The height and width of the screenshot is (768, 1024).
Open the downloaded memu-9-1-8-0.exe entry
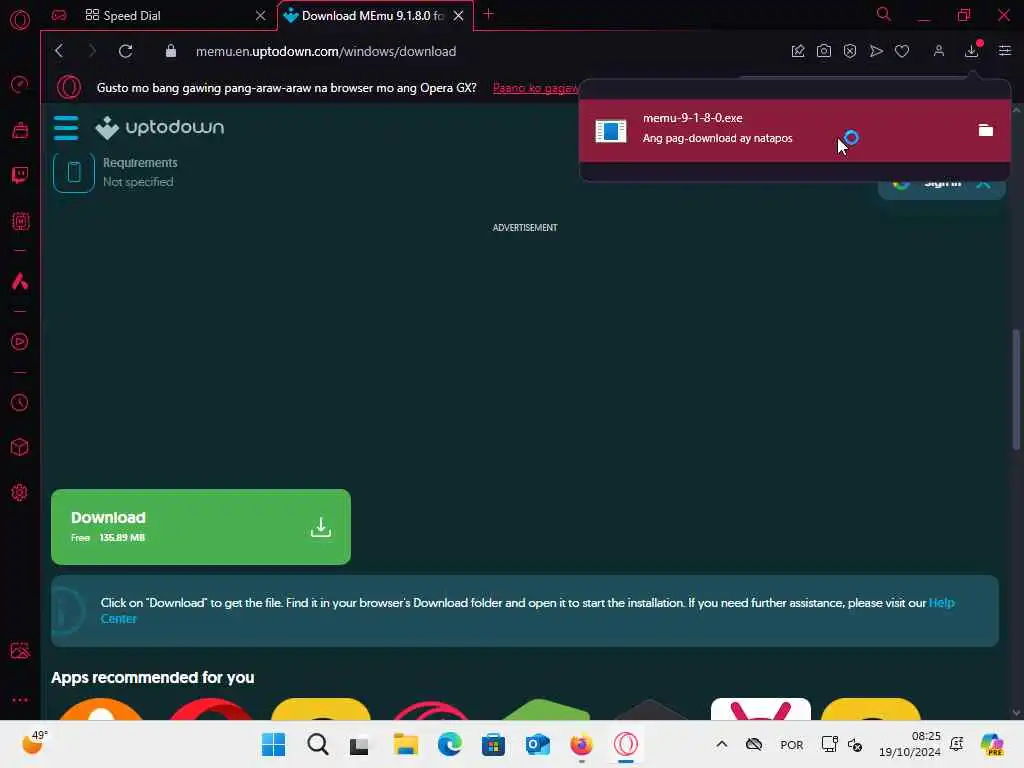point(795,130)
